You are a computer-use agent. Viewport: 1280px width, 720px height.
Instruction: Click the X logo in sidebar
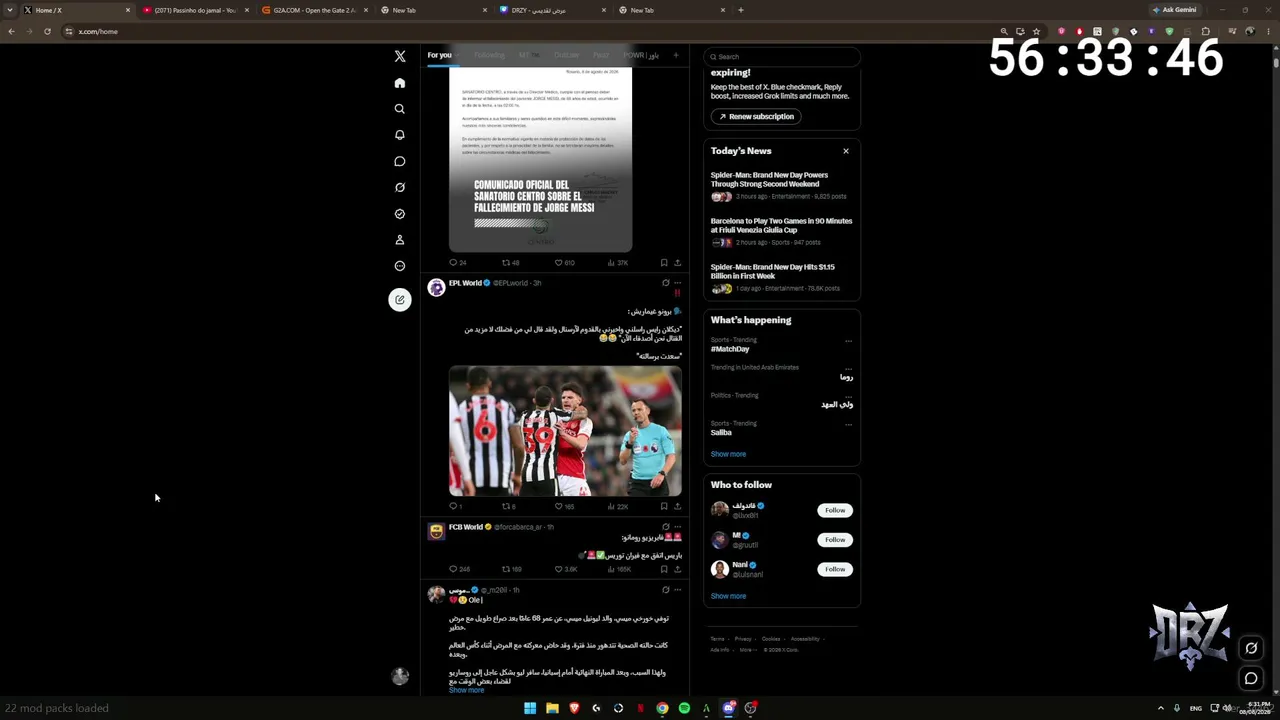click(400, 57)
